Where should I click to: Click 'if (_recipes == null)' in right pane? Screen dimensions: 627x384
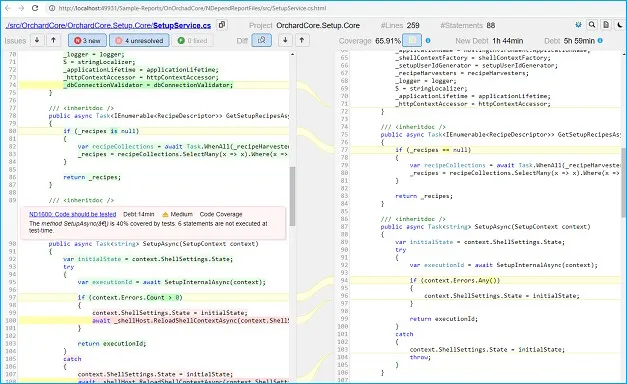(x=433, y=150)
